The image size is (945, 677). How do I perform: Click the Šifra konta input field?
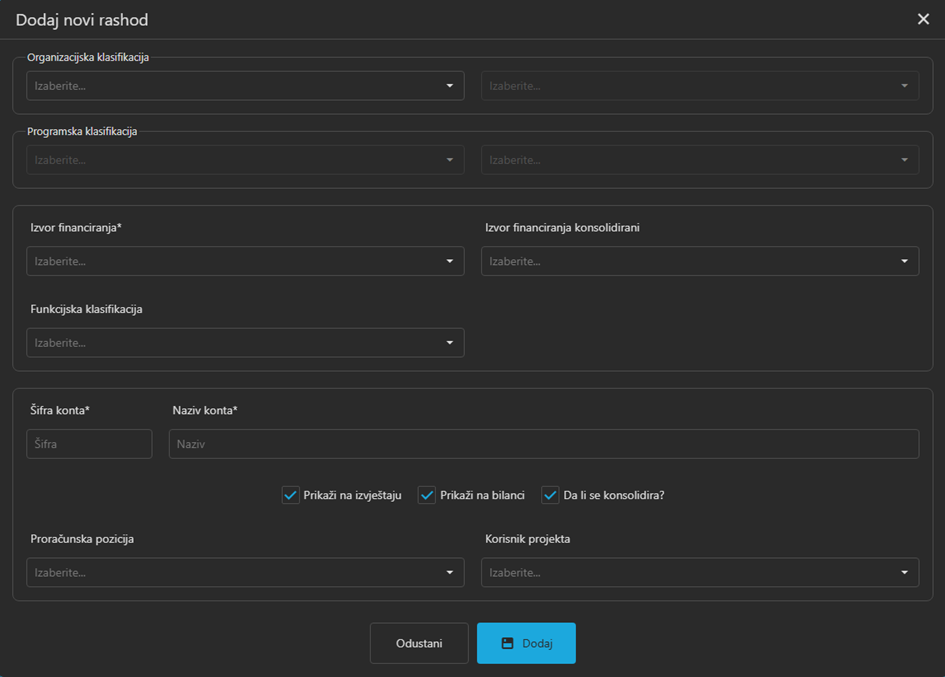click(x=89, y=444)
